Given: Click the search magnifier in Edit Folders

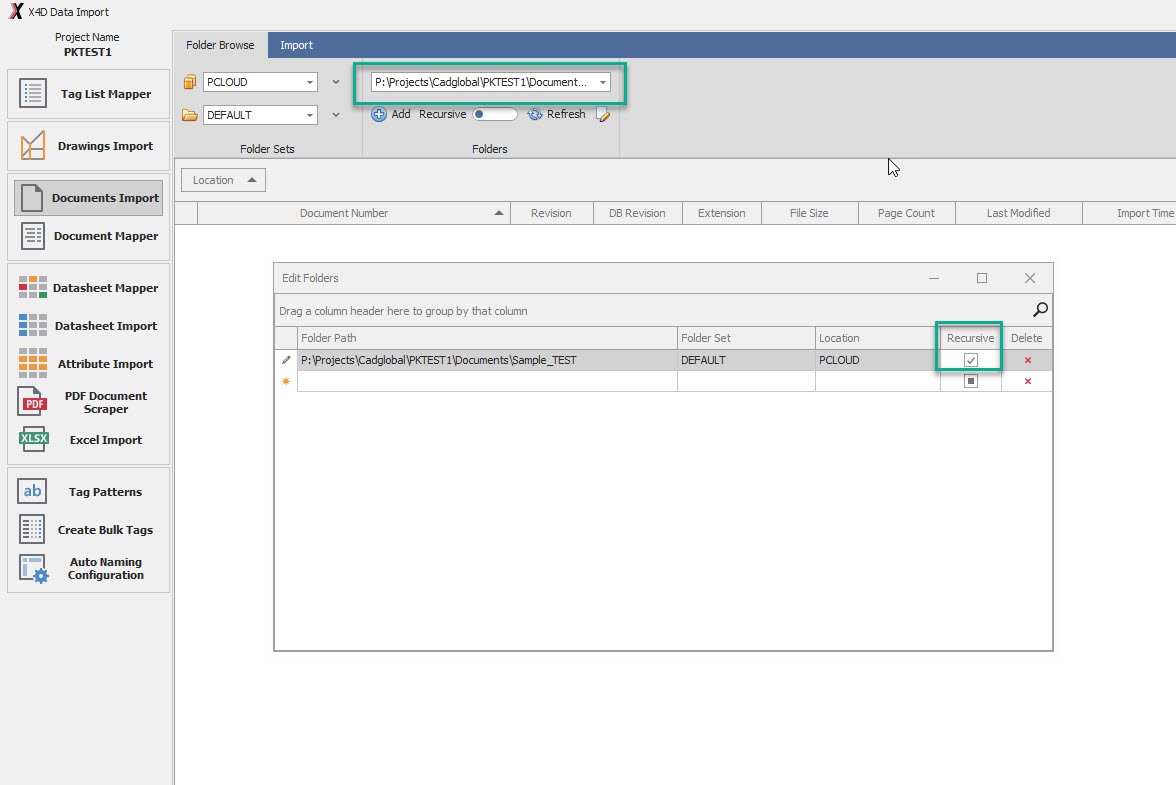Looking at the screenshot, I should [1040, 310].
